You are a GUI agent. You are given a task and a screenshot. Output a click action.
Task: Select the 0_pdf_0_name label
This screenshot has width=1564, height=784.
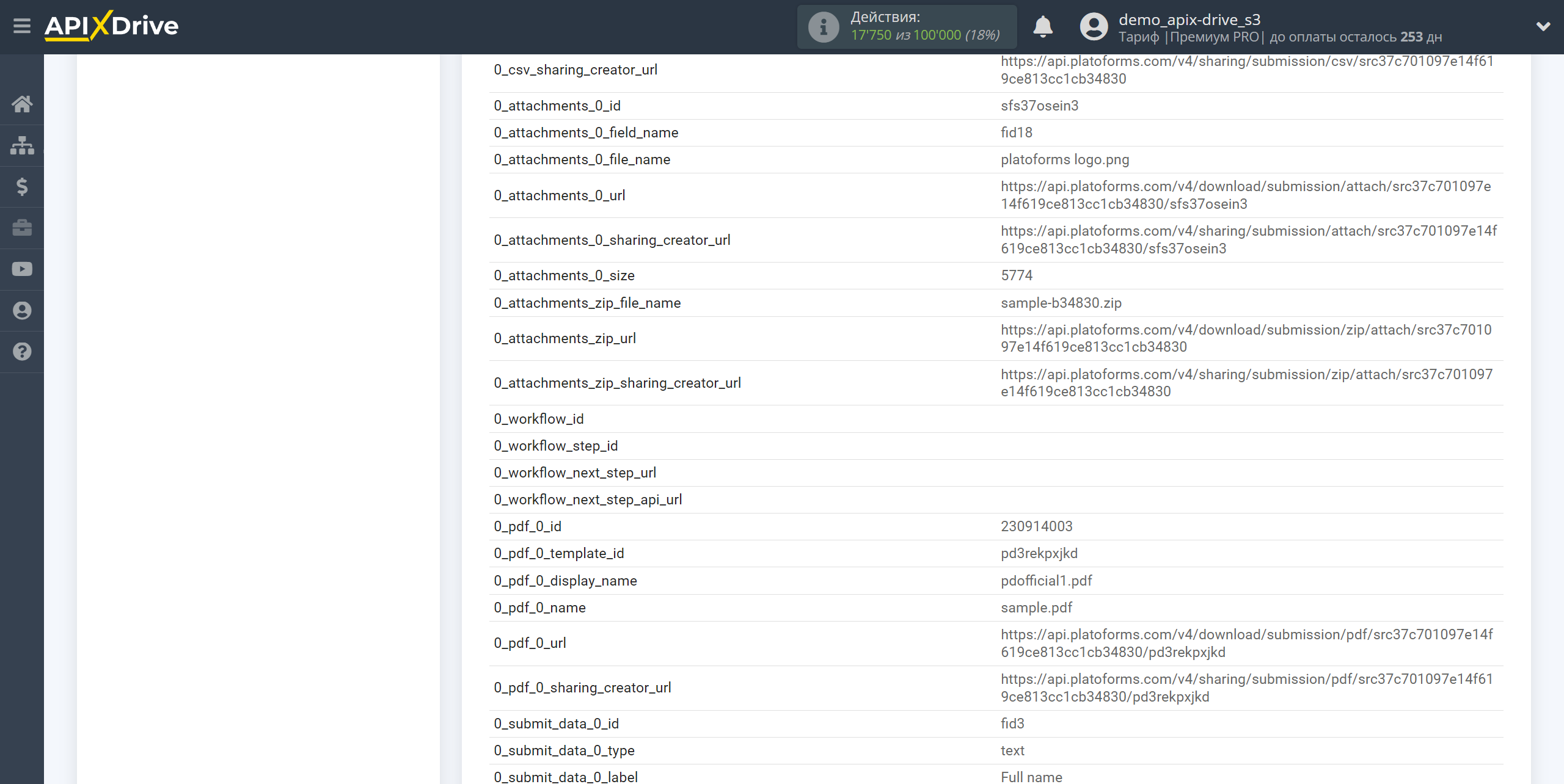(x=539, y=608)
